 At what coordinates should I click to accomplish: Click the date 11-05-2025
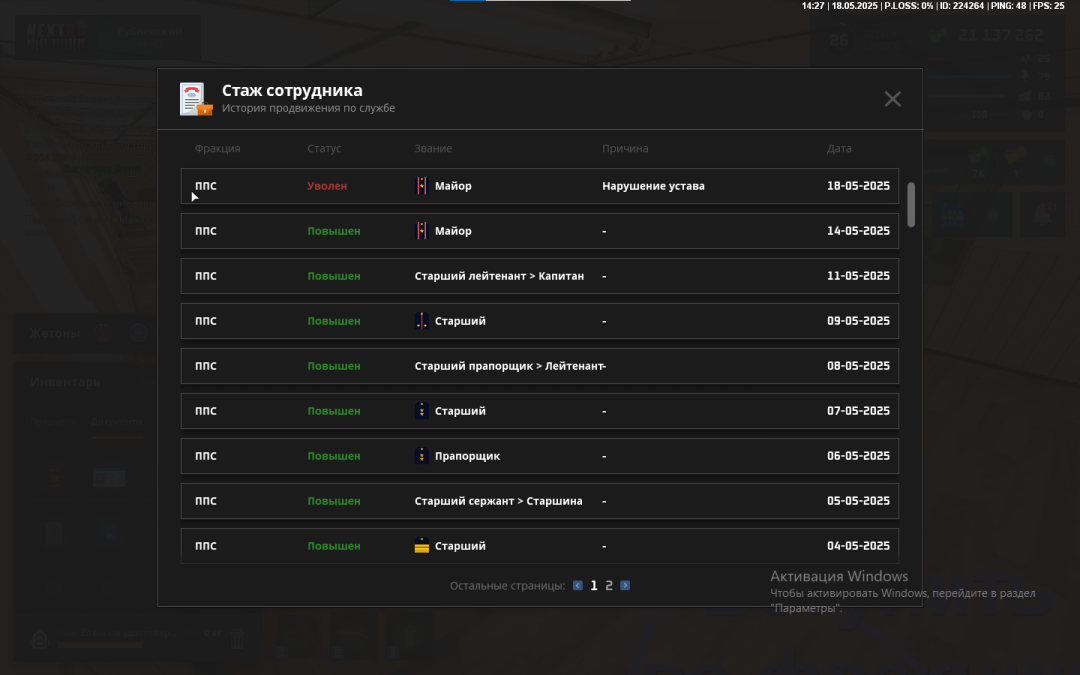click(858, 276)
